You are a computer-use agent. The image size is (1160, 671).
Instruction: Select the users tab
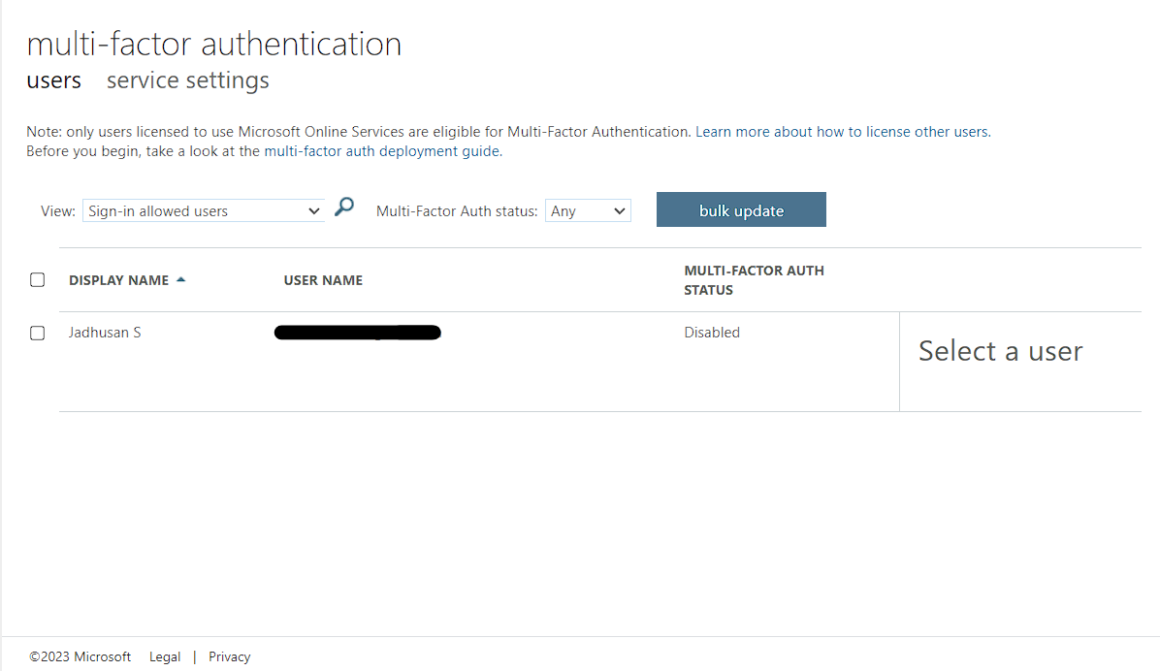coord(54,80)
